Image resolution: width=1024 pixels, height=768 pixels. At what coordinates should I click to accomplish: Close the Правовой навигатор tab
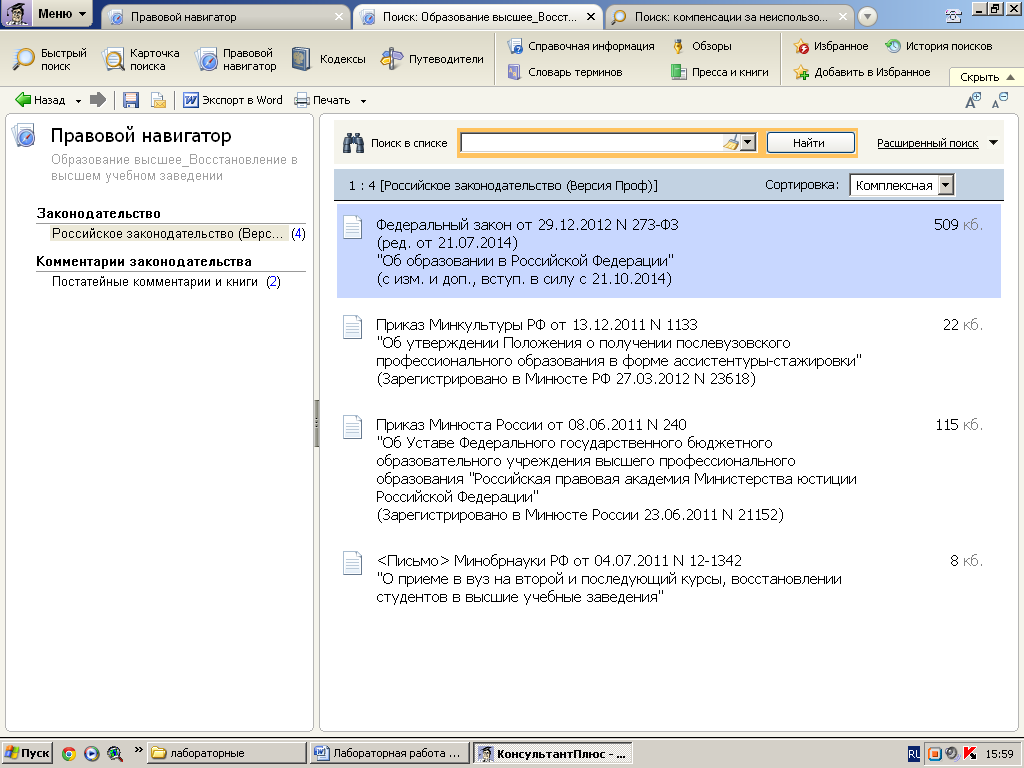[x=339, y=17]
